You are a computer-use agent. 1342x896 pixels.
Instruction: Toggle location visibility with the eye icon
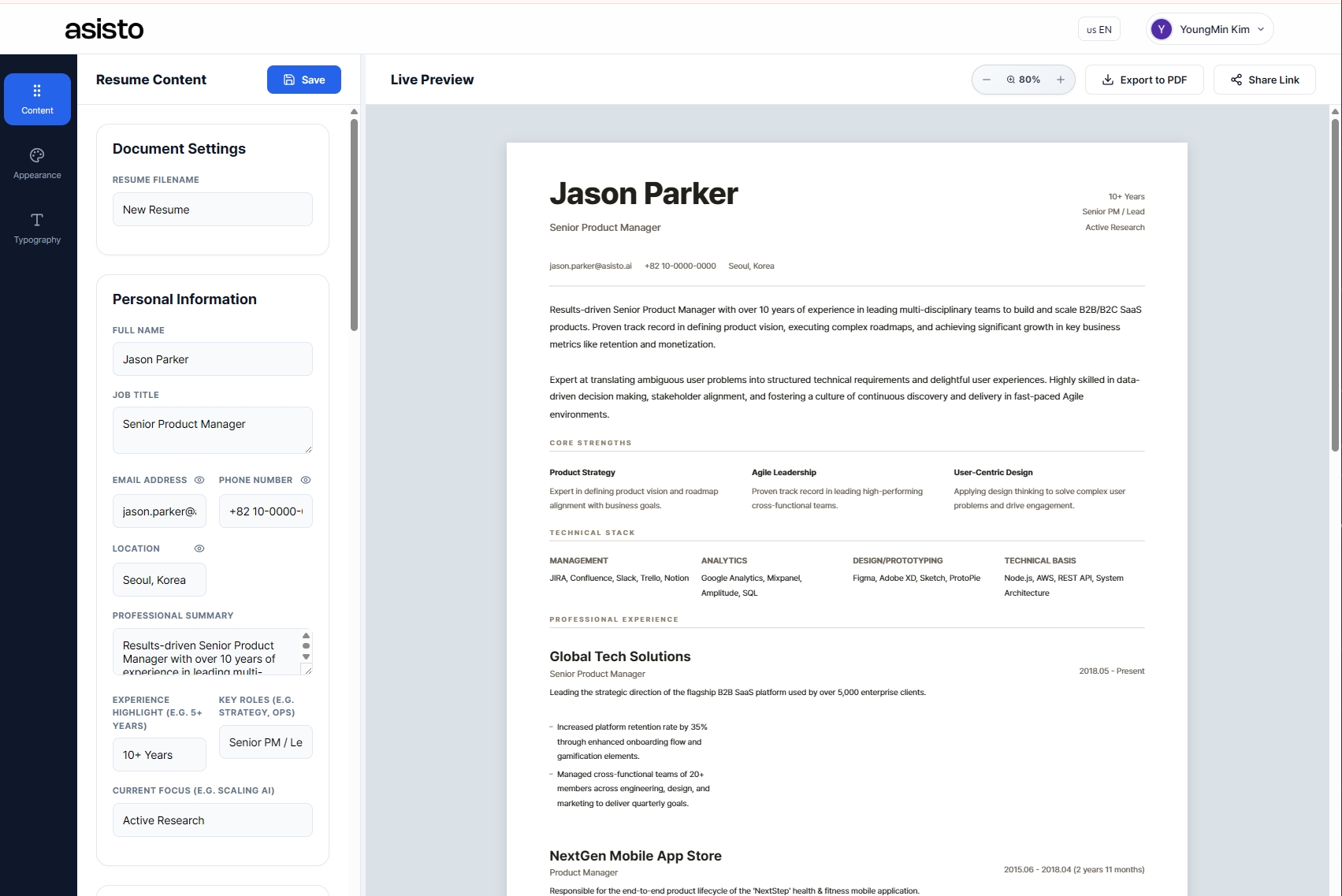click(199, 548)
